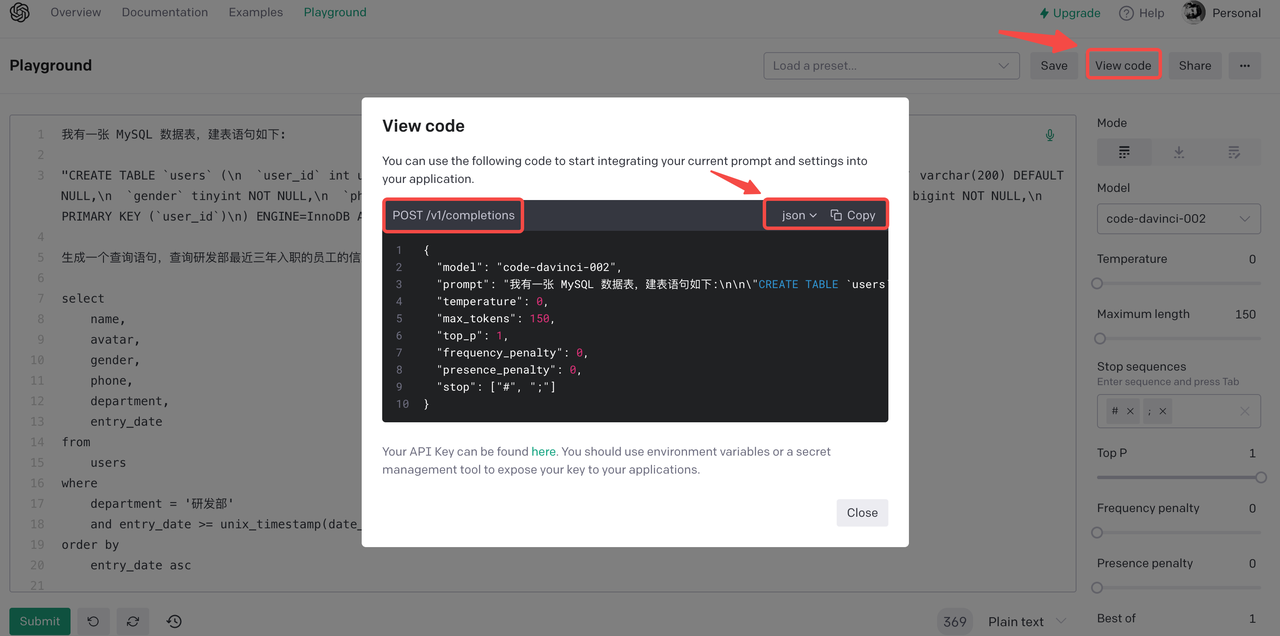
Task: Click the Maximum length value 150
Action: click(x=1245, y=314)
